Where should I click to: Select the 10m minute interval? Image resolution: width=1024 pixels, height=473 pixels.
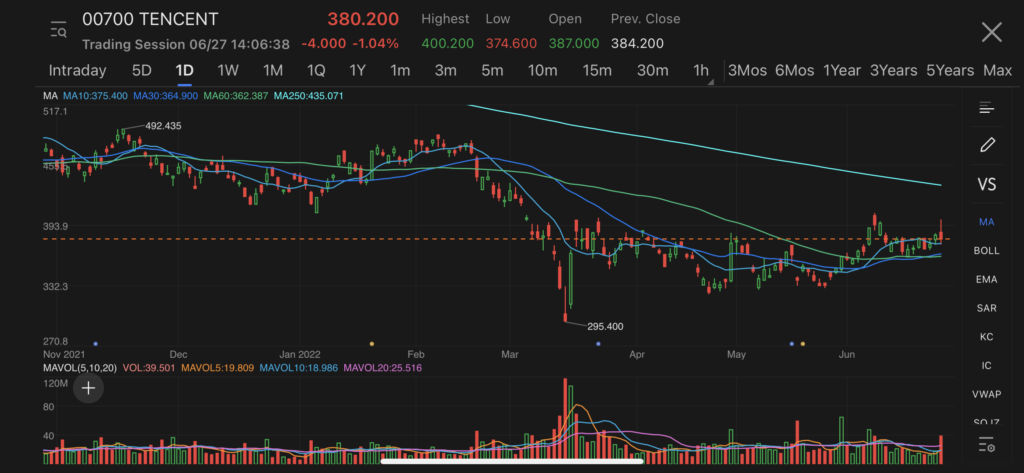pyautogui.click(x=543, y=70)
